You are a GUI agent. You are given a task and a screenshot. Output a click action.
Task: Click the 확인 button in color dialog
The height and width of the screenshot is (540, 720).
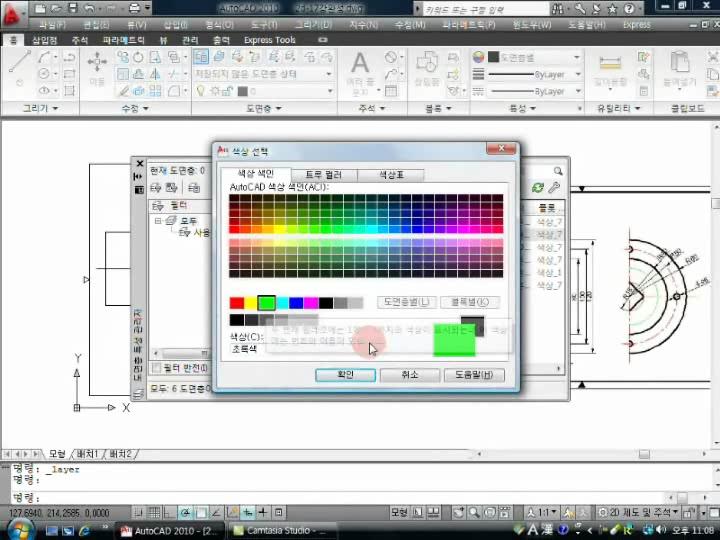click(345, 375)
